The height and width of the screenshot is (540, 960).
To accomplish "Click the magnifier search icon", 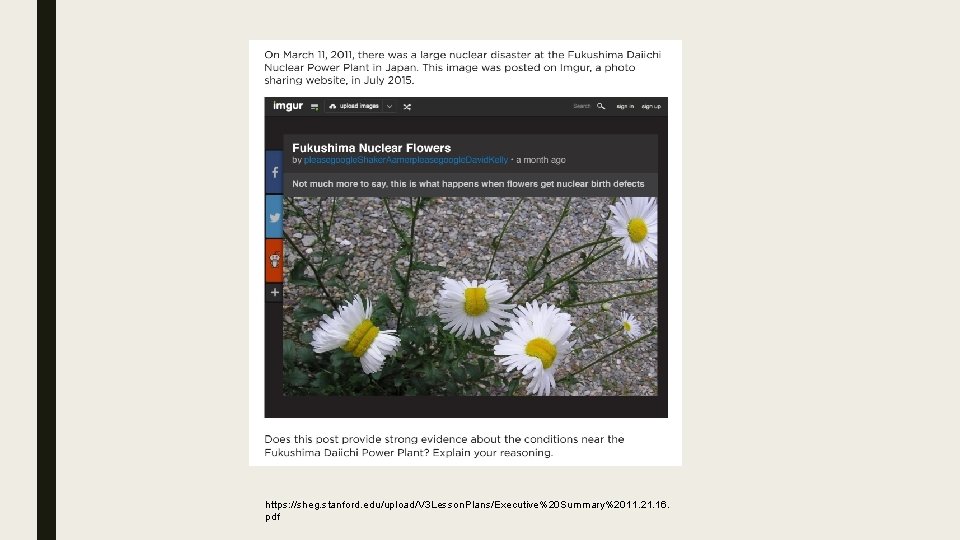I will (x=601, y=106).
